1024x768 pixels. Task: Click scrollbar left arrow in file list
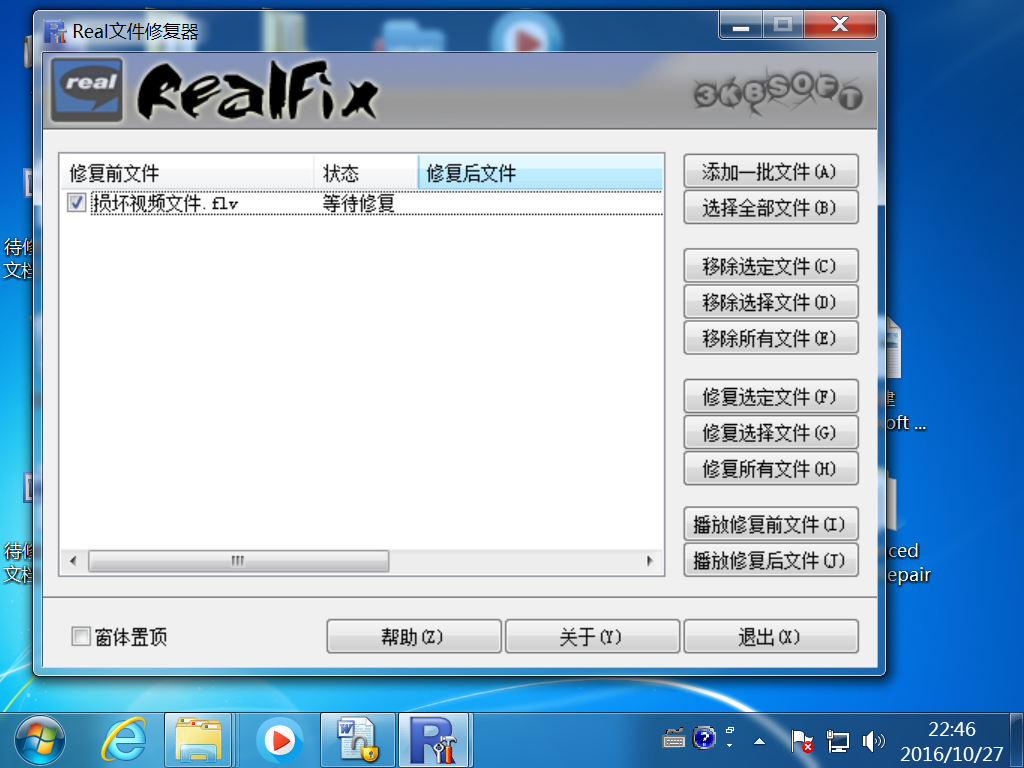(73, 561)
